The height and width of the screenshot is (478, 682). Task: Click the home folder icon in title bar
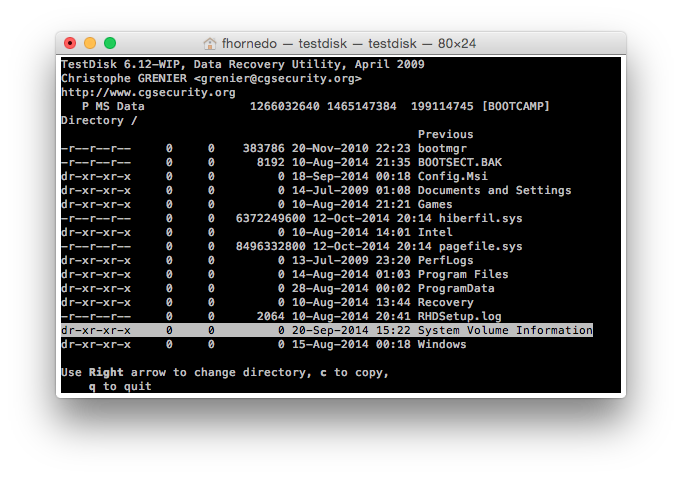pyautogui.click(x=210, y=43)
